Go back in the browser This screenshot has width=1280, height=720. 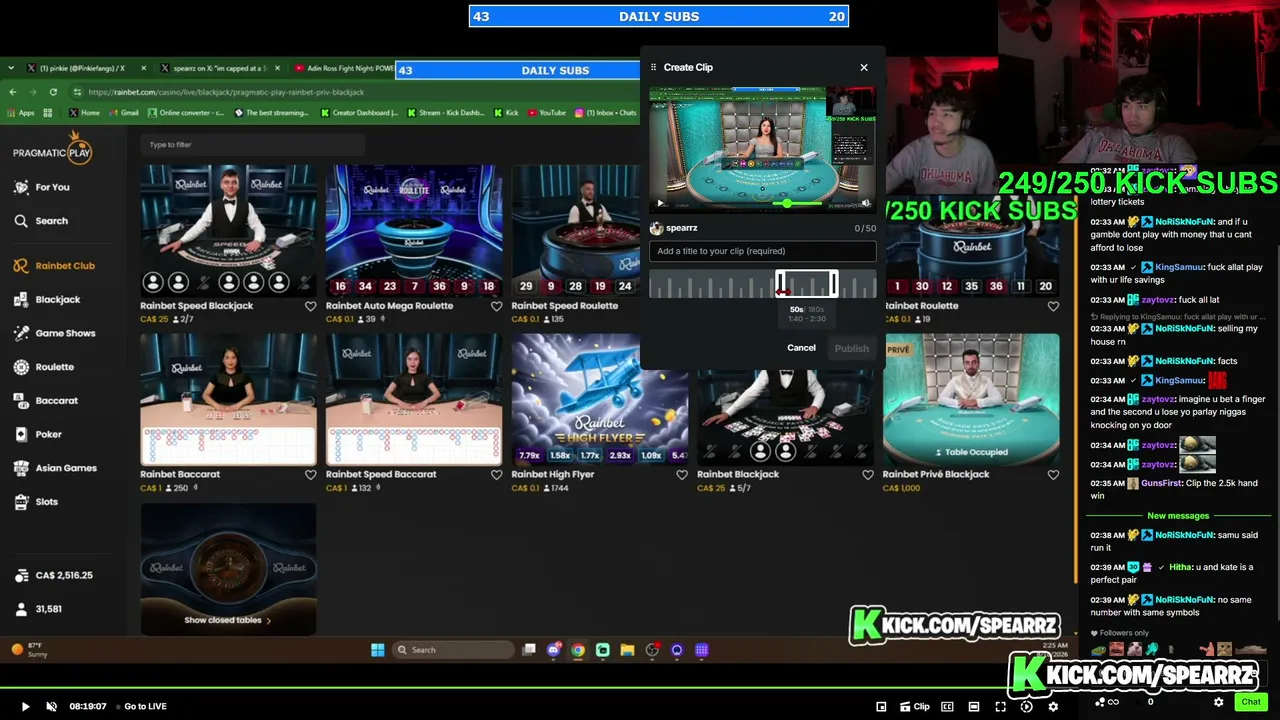point(13,92)
